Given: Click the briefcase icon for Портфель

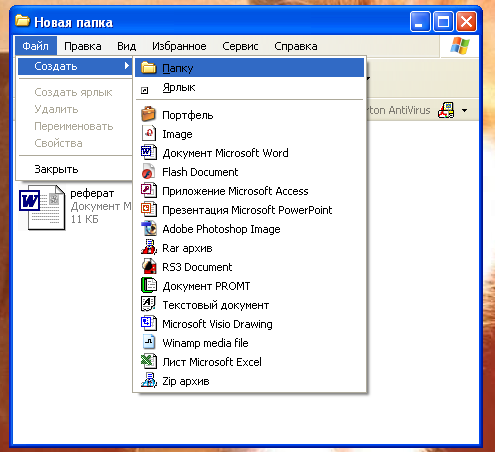Looking at the screenshot, I should pos(148,114).
